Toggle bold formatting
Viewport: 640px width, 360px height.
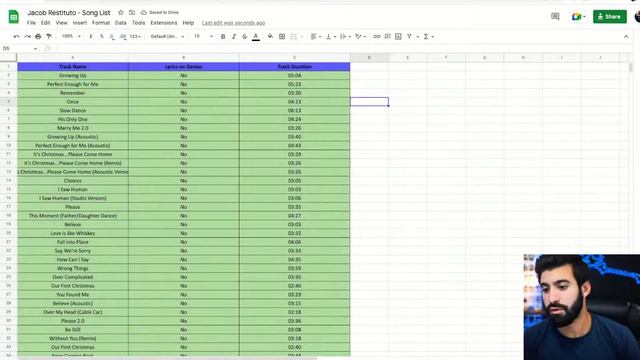[223, 37]
